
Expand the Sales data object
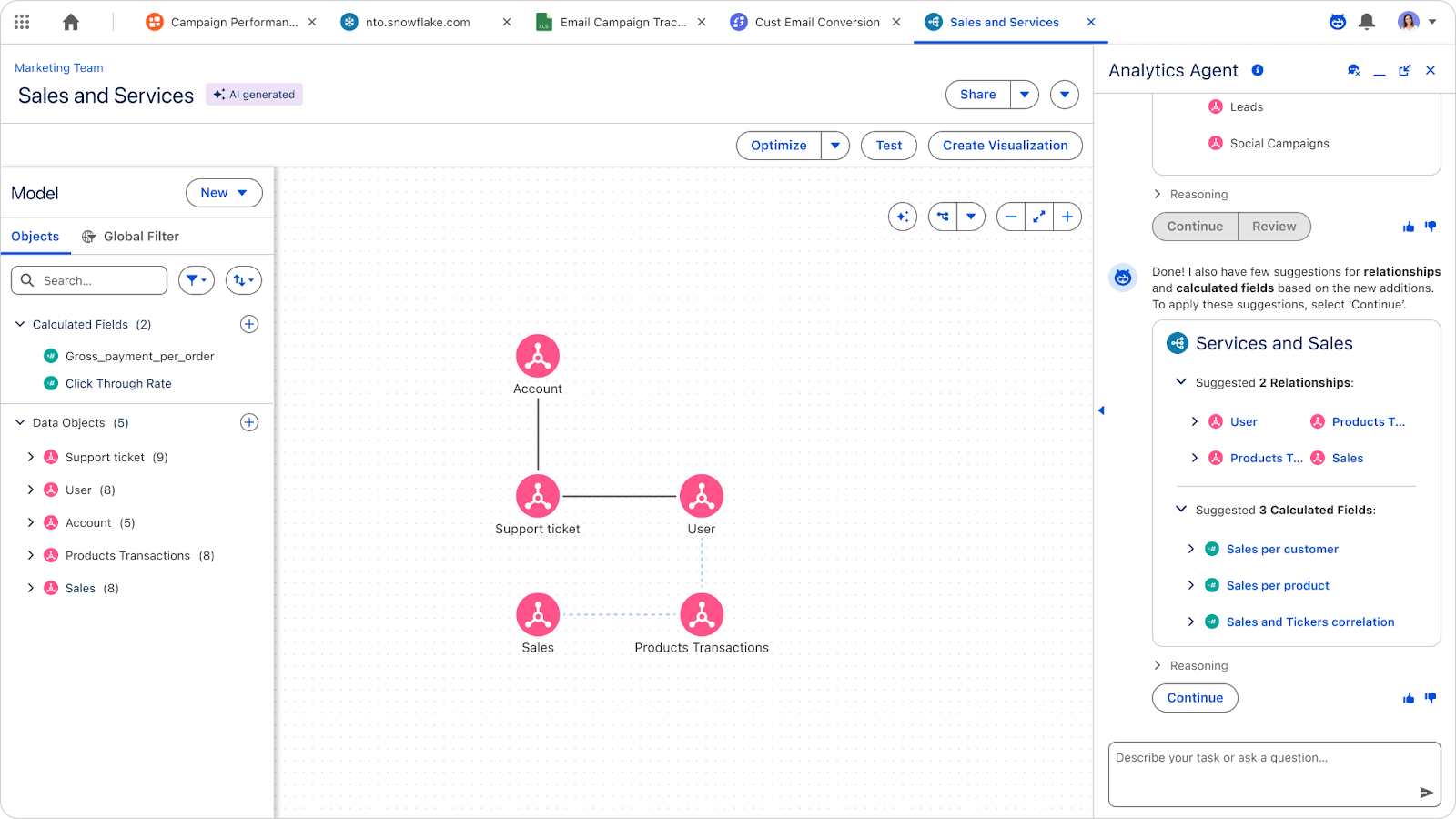point(31,588)
